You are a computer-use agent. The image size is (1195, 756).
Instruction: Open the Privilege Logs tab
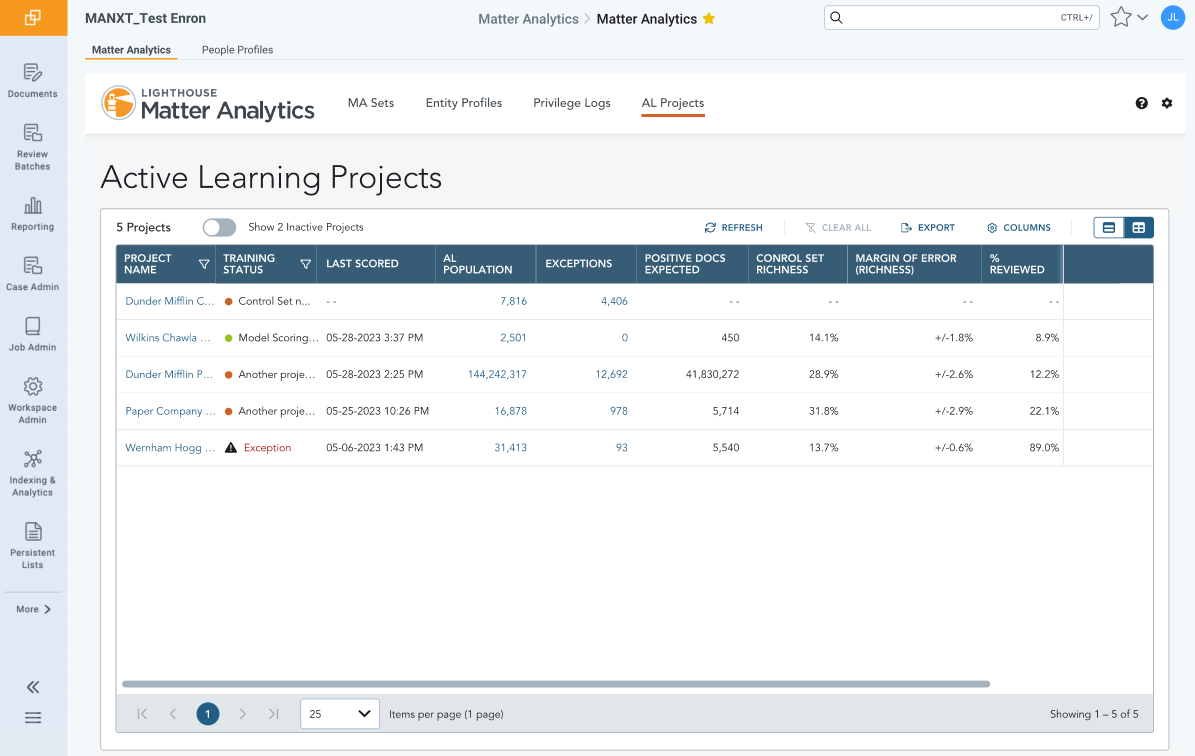572,103
